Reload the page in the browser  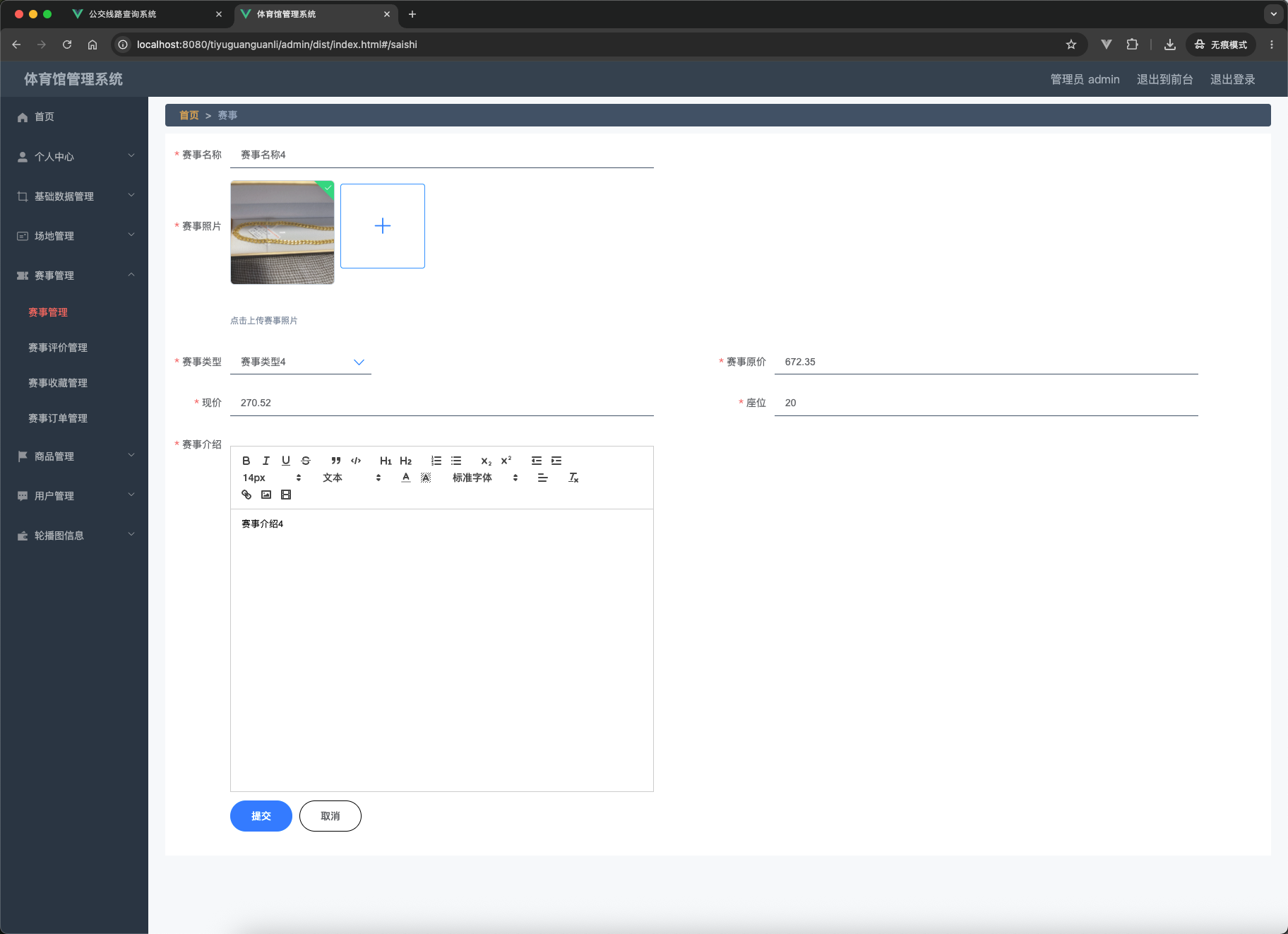click(67, 45)
